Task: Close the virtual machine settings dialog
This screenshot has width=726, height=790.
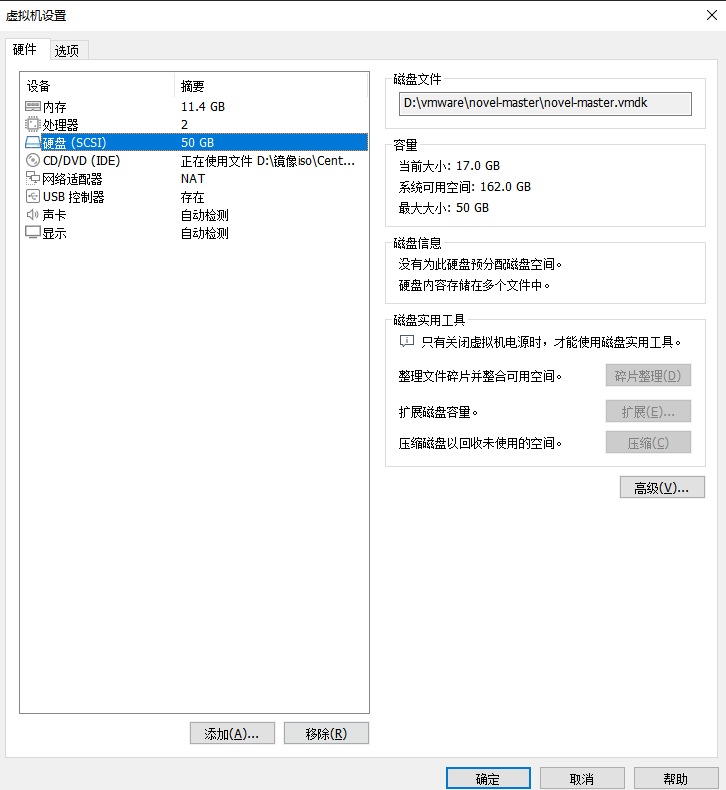Action: coord(712,15)
